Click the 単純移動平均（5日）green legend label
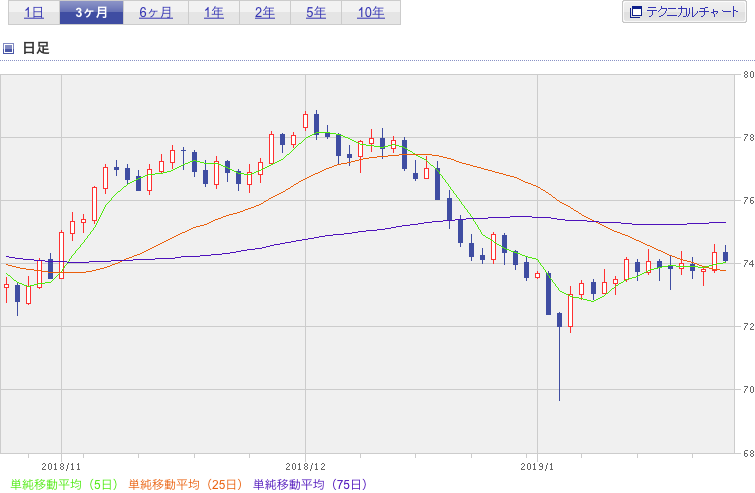The height and width of the screenshot is (493, 755). pyautogui.click(x=64, y=484)
